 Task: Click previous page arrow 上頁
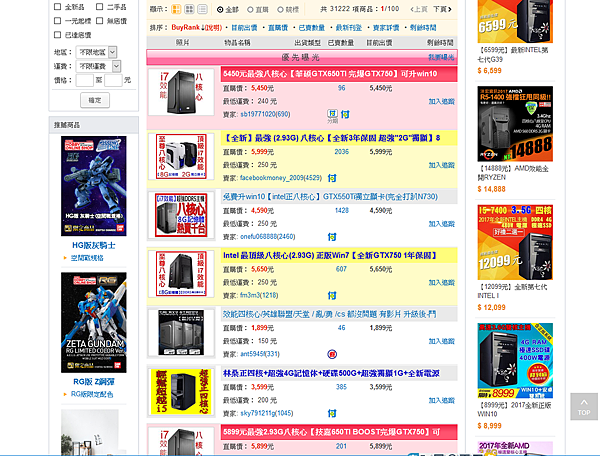(x=419, y=9)
